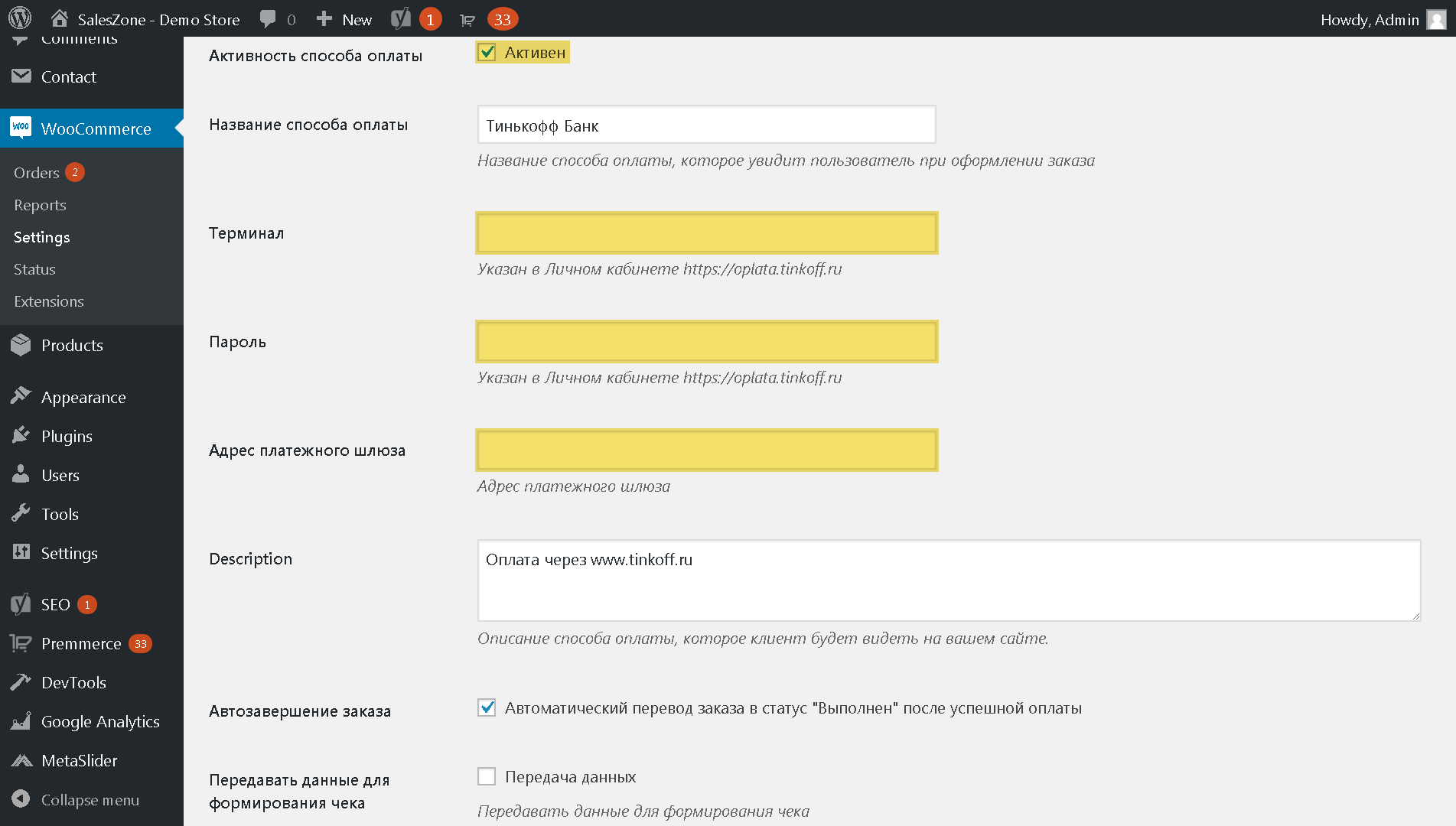Click the Users person icon

click(21, 474)
